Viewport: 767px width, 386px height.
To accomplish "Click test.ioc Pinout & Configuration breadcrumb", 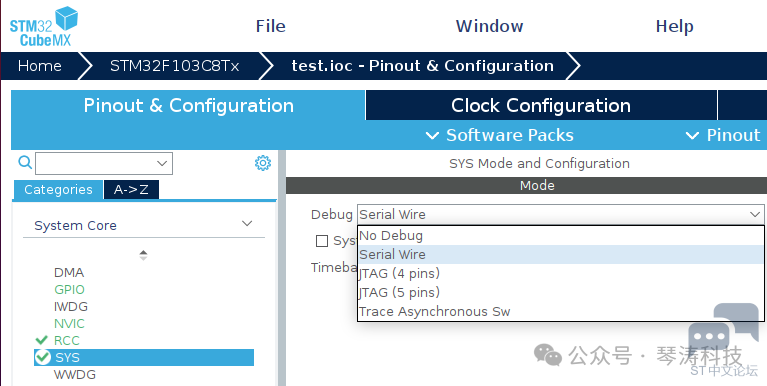I will [422, 66].
